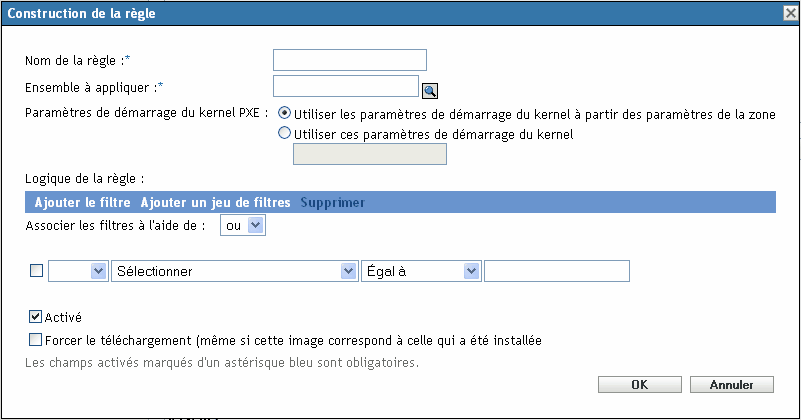Viewport: 801px width, 420px height.
Task: Select radio to use zone kernel parameters
Action: coord(286,113)
